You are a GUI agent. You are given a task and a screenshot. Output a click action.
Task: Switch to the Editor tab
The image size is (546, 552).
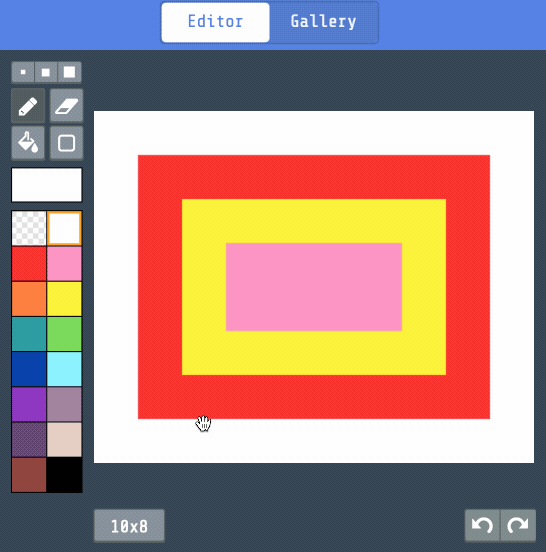pyautogui.click(x=215, y=22)
